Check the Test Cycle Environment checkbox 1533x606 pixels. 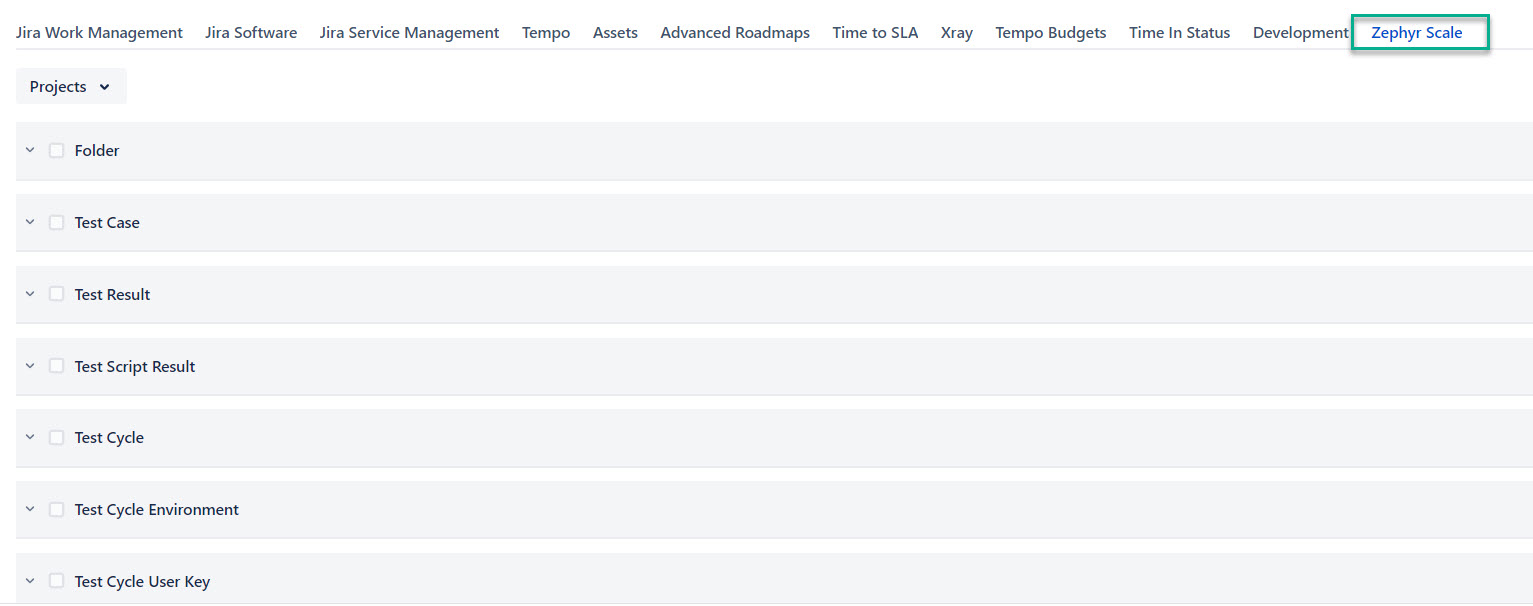[57, 509]
